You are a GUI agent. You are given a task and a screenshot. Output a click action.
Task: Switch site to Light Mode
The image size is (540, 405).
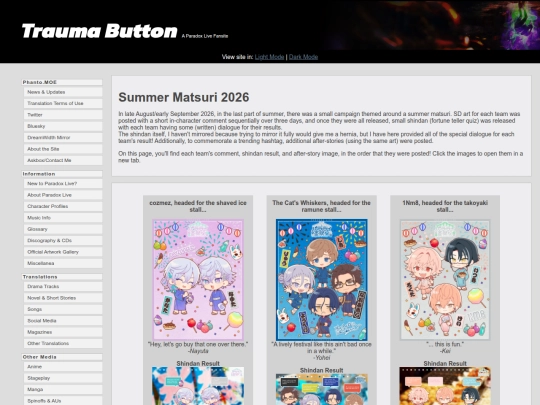coord(269,57)
